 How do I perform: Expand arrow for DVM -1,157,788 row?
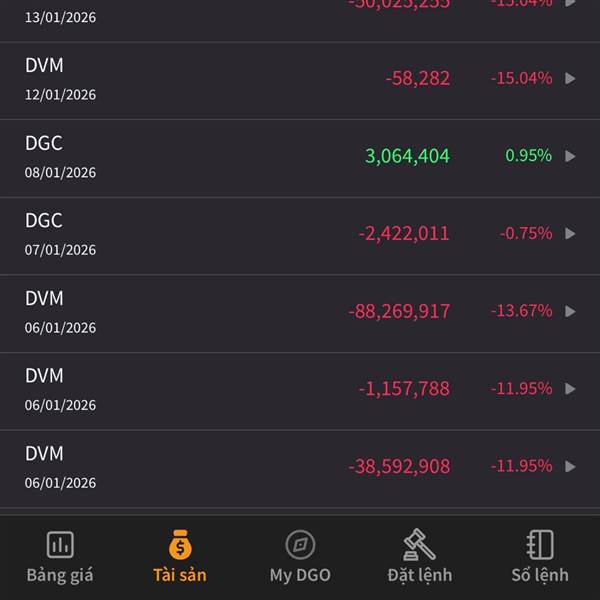click(x=570, y=389)
